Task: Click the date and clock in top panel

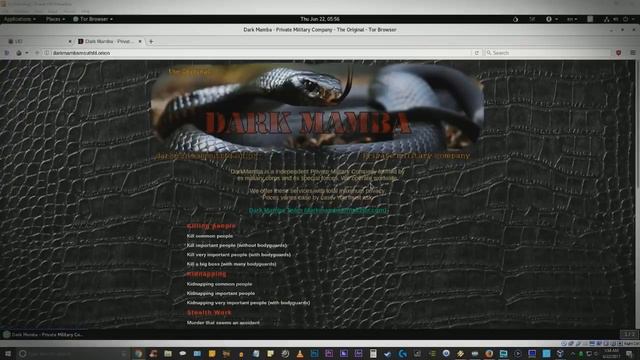Action: (x=320, y=19)
